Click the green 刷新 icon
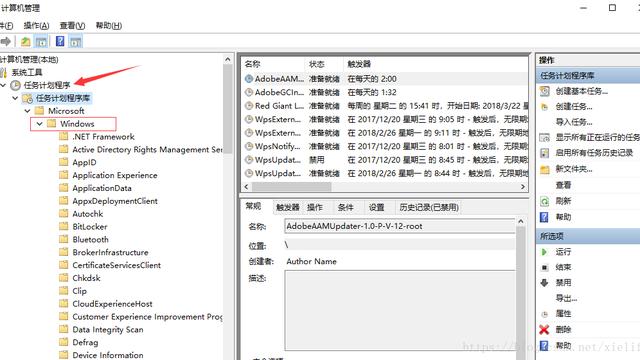The image size is (640, 360). [544, 201]
